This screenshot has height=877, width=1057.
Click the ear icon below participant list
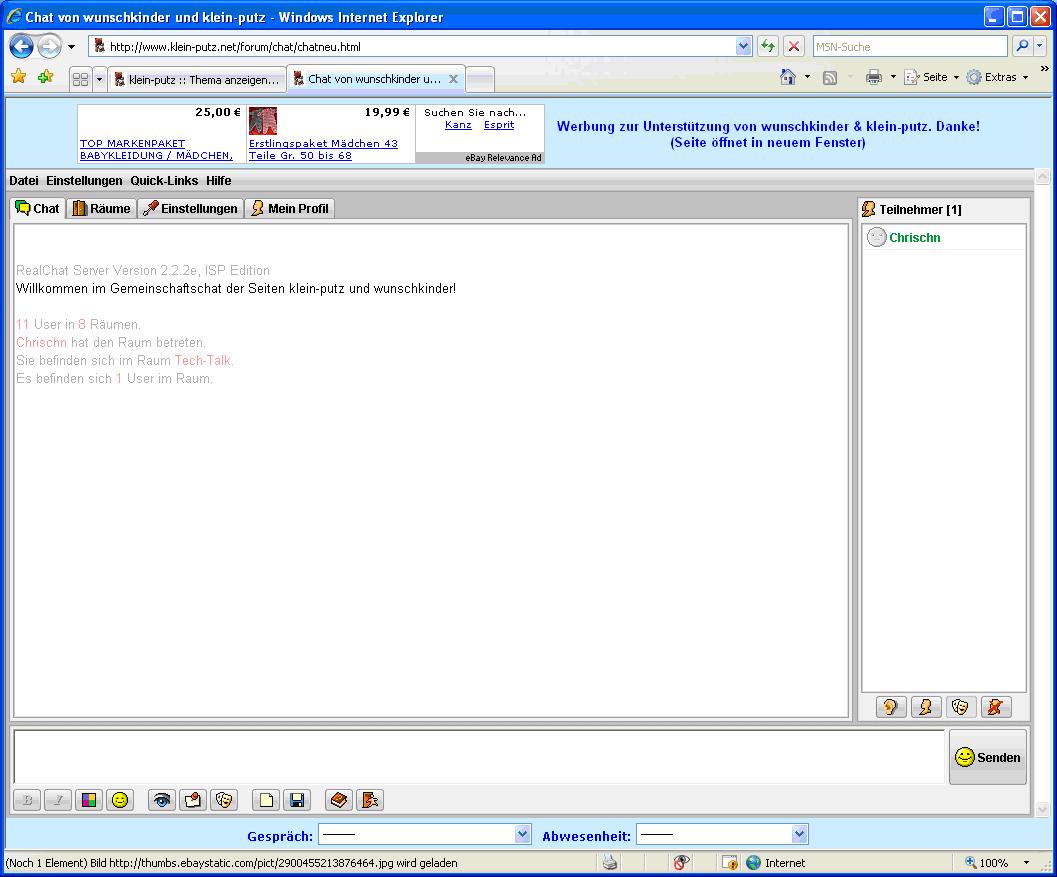pyautogui.click(x=891, y=707)
